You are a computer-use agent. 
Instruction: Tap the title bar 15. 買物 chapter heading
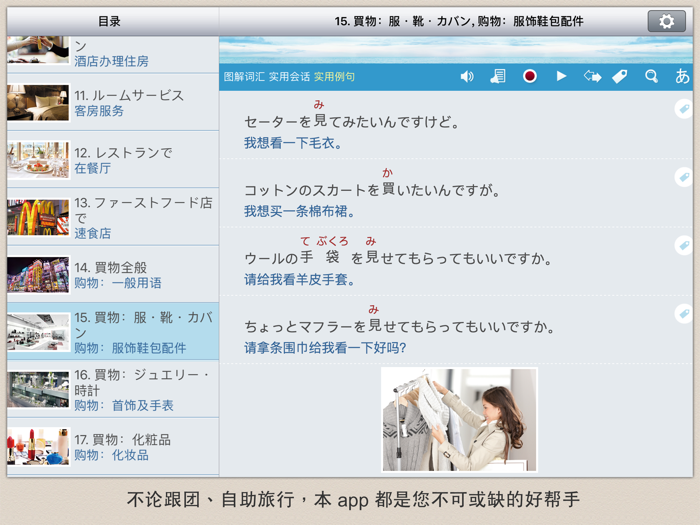coord(459,21)
